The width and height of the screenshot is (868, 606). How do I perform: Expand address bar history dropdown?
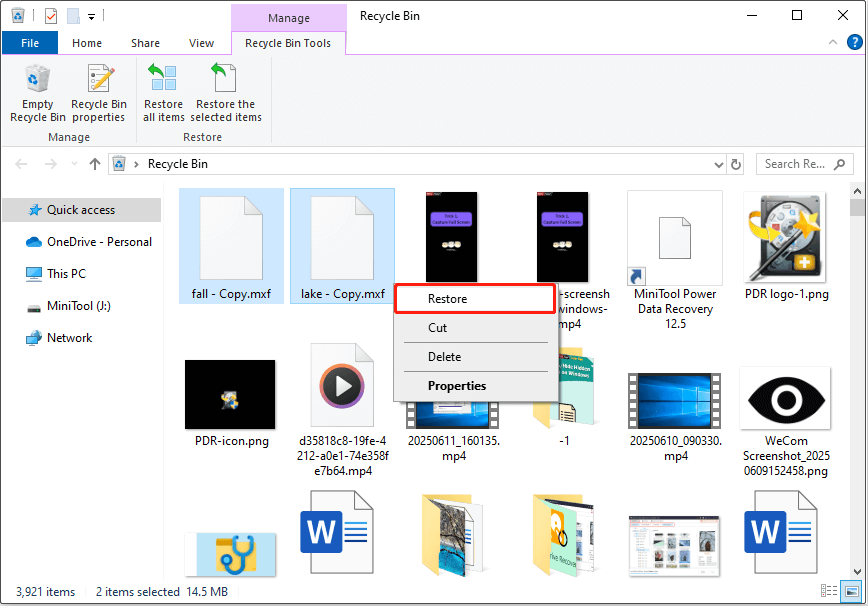[719, 164]
